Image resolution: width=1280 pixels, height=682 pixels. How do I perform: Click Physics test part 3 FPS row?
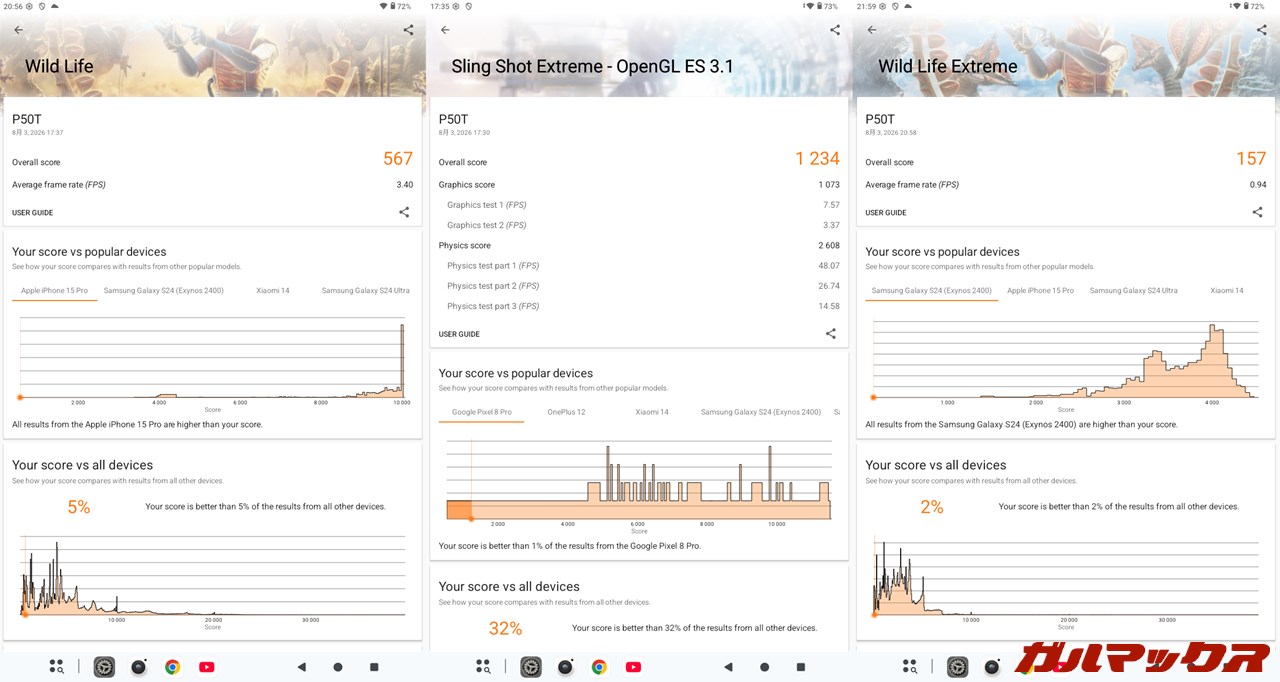pyautogui.click(x=640, y=306)
